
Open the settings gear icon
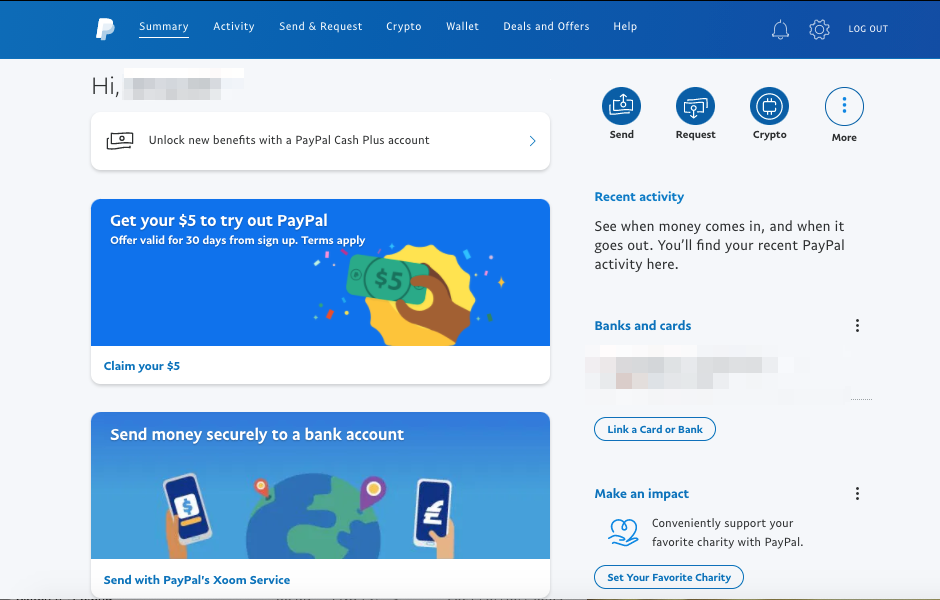pyautogui.click(x=819, y=29)
